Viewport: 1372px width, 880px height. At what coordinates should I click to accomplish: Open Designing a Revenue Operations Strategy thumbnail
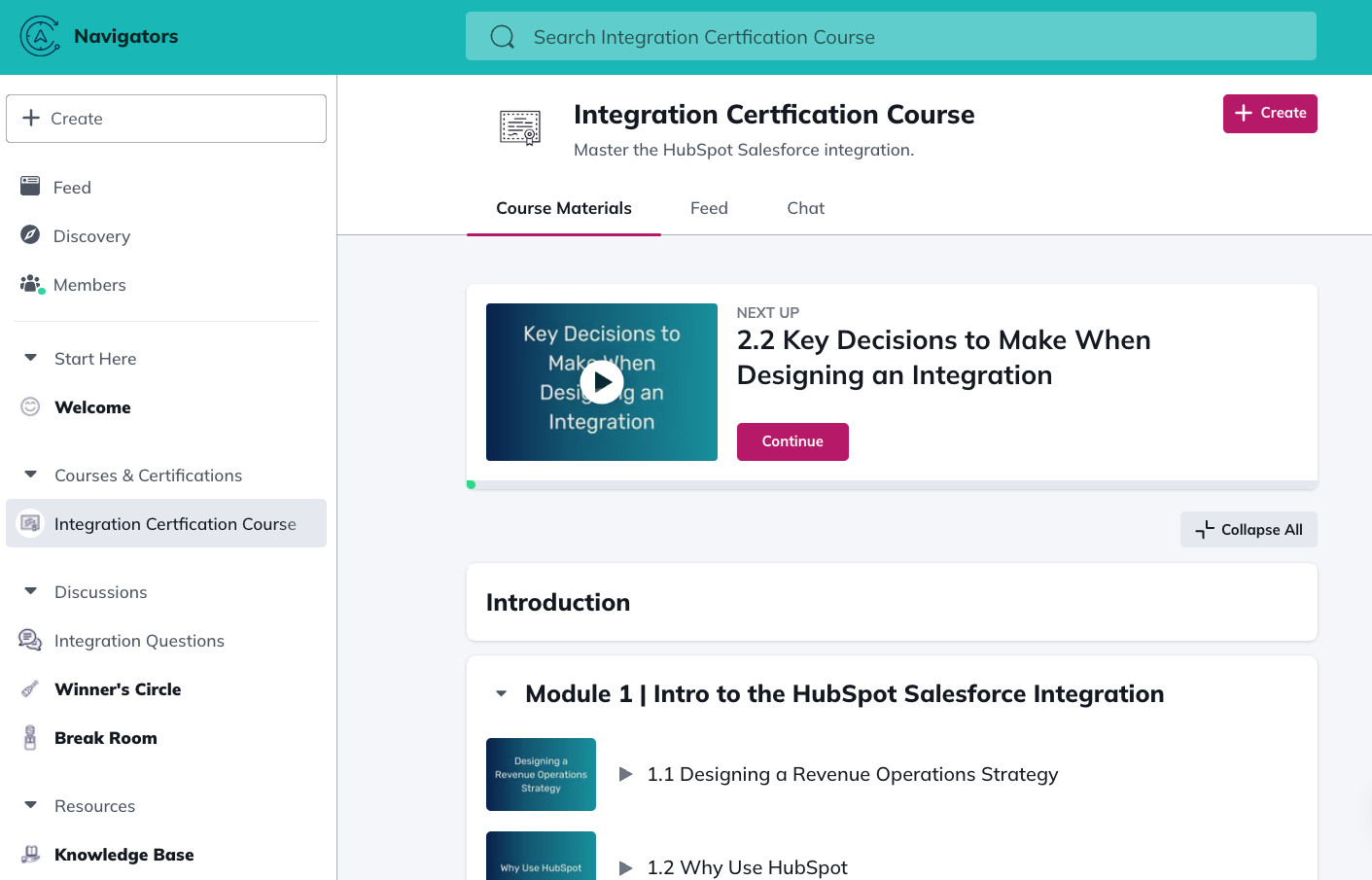click(x=541, y=774)
